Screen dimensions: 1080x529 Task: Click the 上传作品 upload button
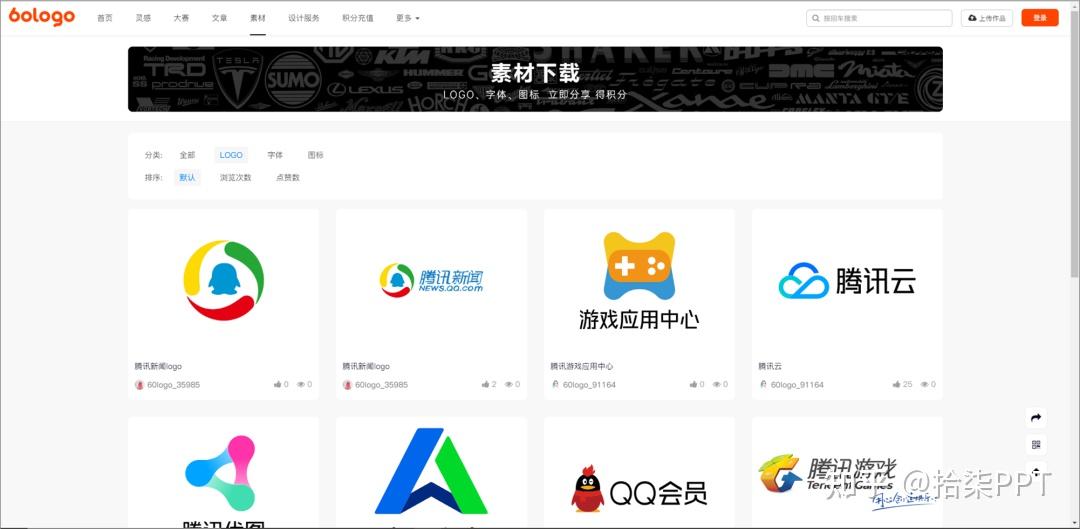coord(986,18)
